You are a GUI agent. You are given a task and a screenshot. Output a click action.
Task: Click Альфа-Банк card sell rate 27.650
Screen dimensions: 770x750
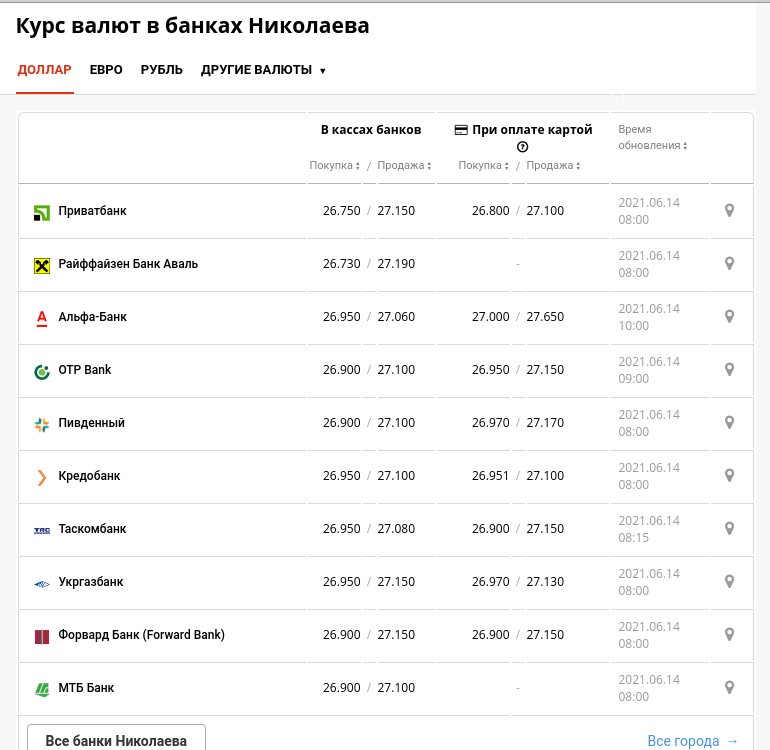coord(545,317)
